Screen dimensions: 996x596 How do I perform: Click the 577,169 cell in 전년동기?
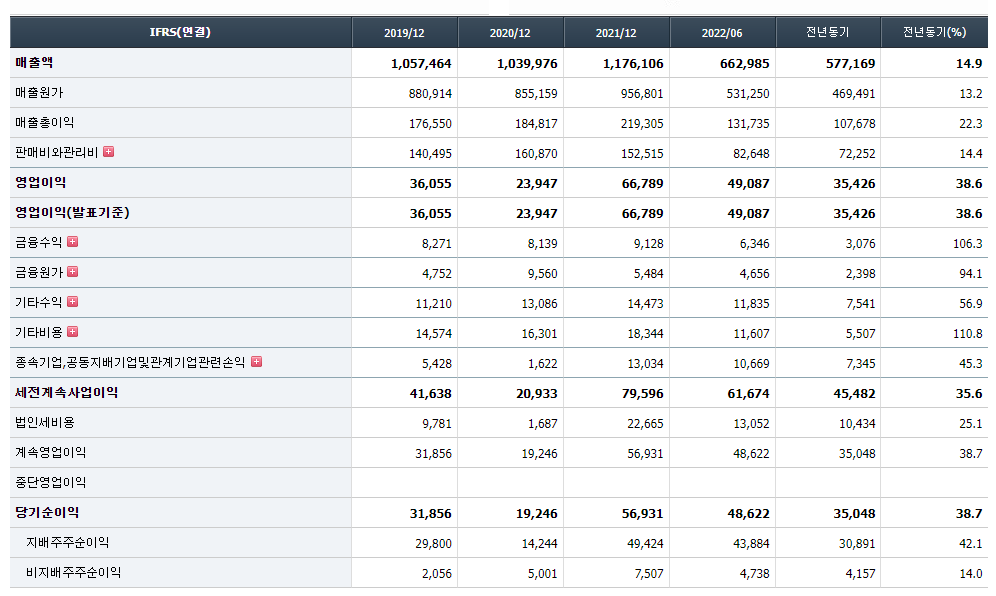pyautogui.click(x=851, y=64)
